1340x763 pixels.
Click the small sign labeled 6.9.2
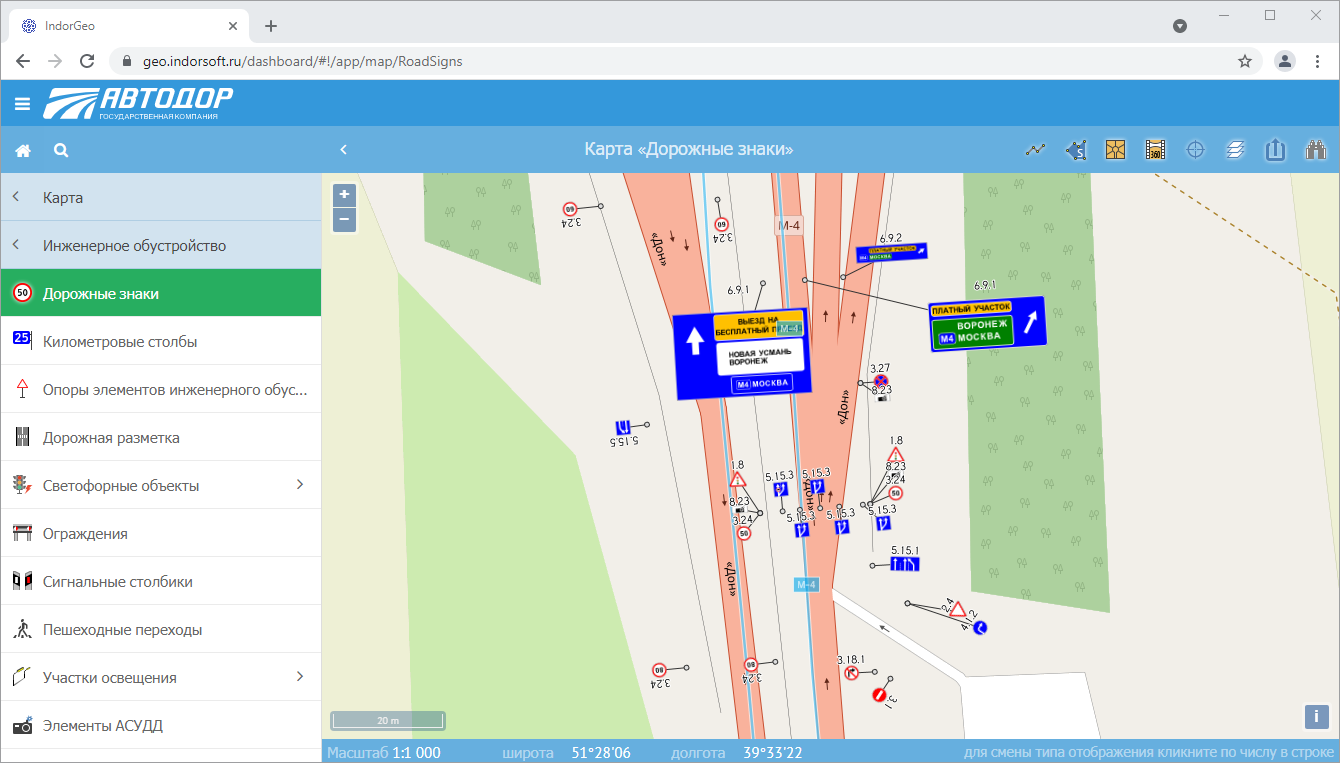[892, 252]
